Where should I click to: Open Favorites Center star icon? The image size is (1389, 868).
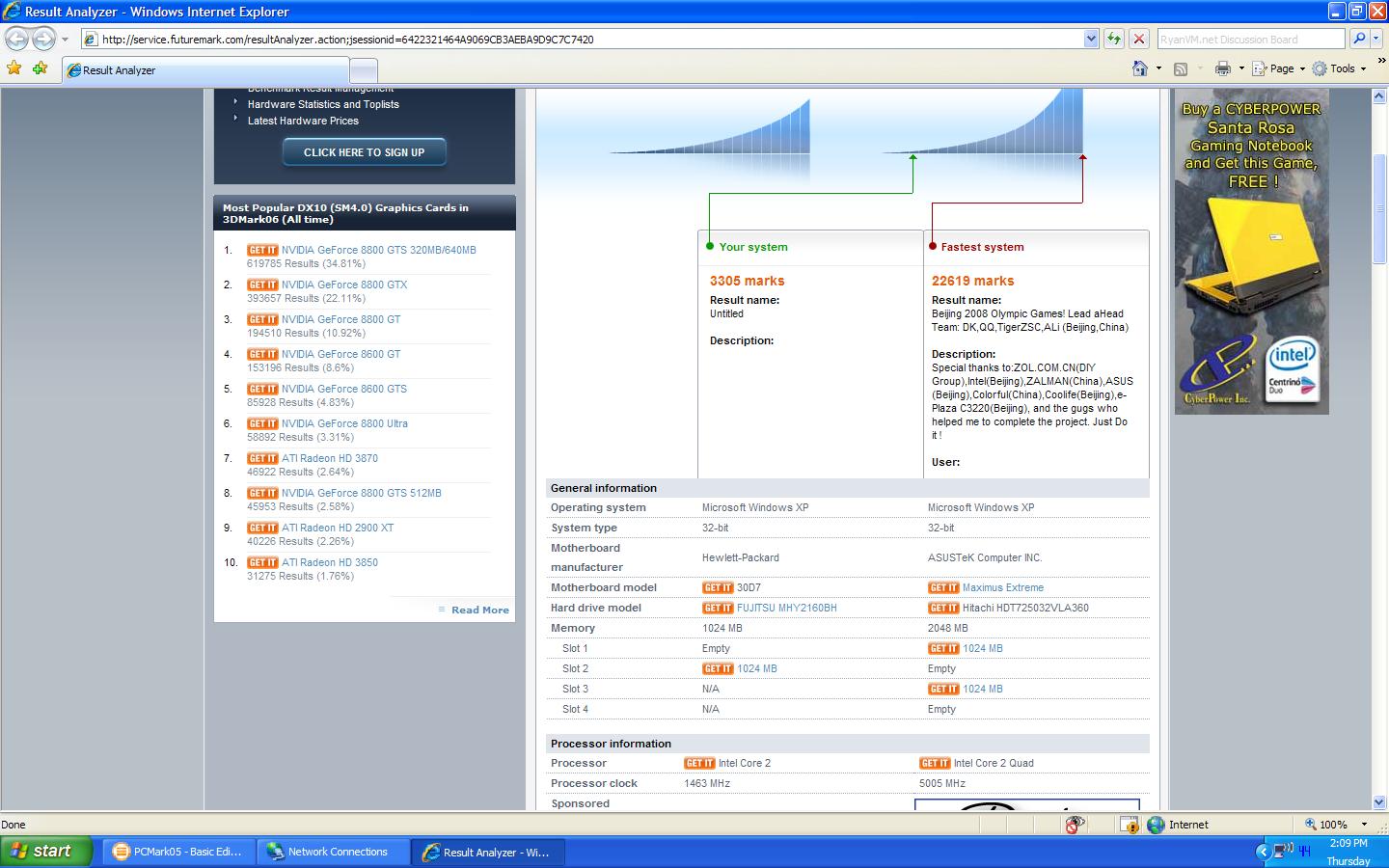pyautogui.click(x=14, y=68)
